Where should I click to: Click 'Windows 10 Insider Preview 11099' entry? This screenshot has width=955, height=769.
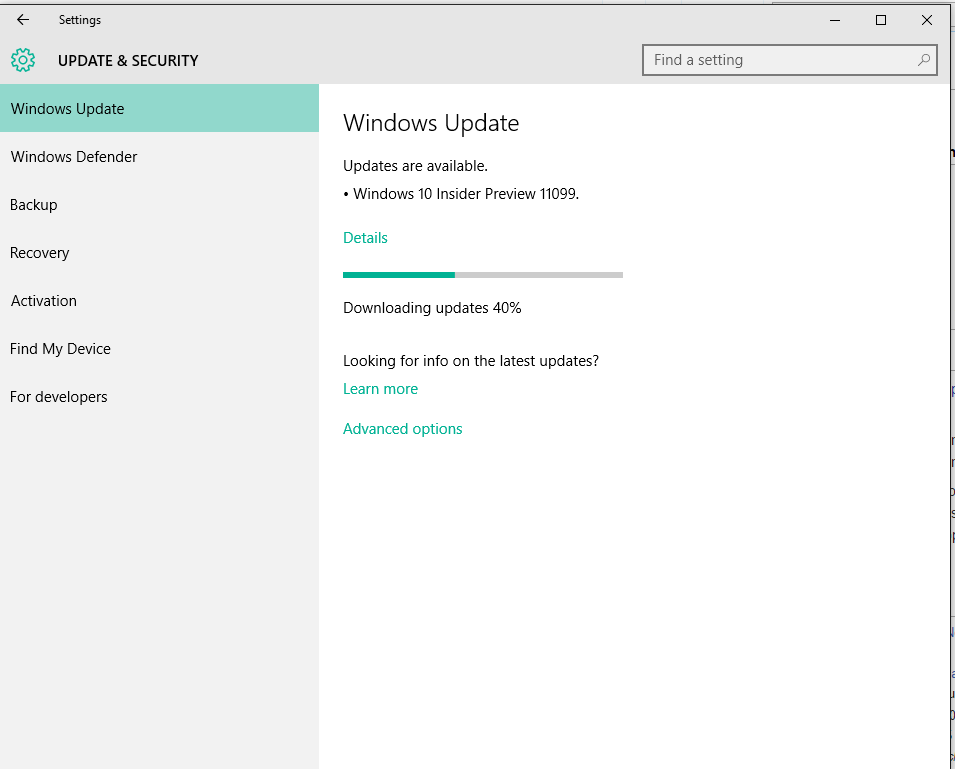click(x=461, y=194)
